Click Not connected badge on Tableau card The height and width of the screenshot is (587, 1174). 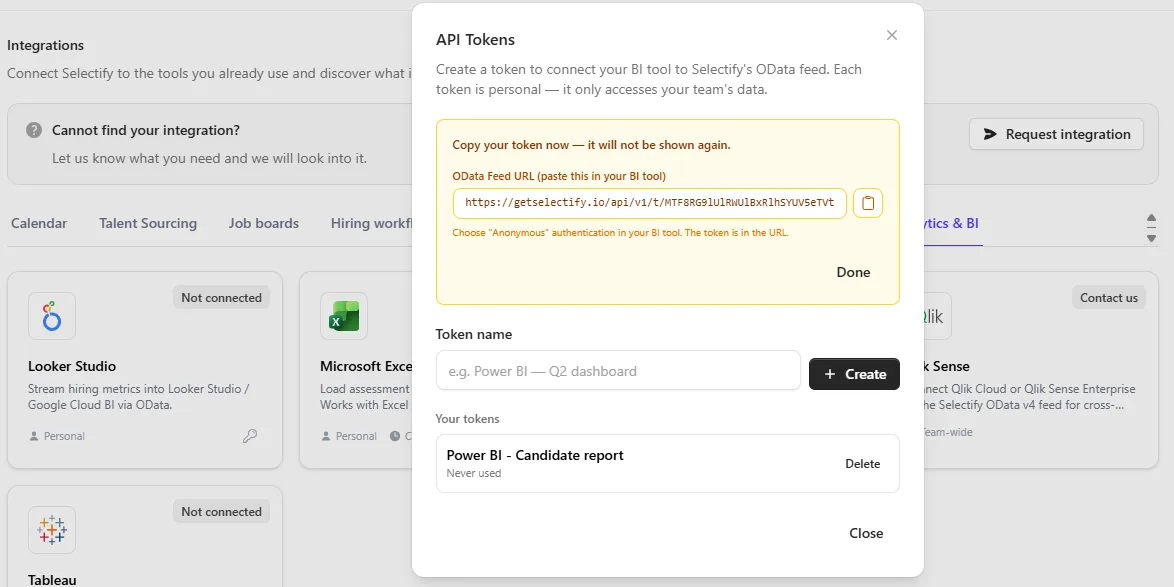click(x=221, y=511)
